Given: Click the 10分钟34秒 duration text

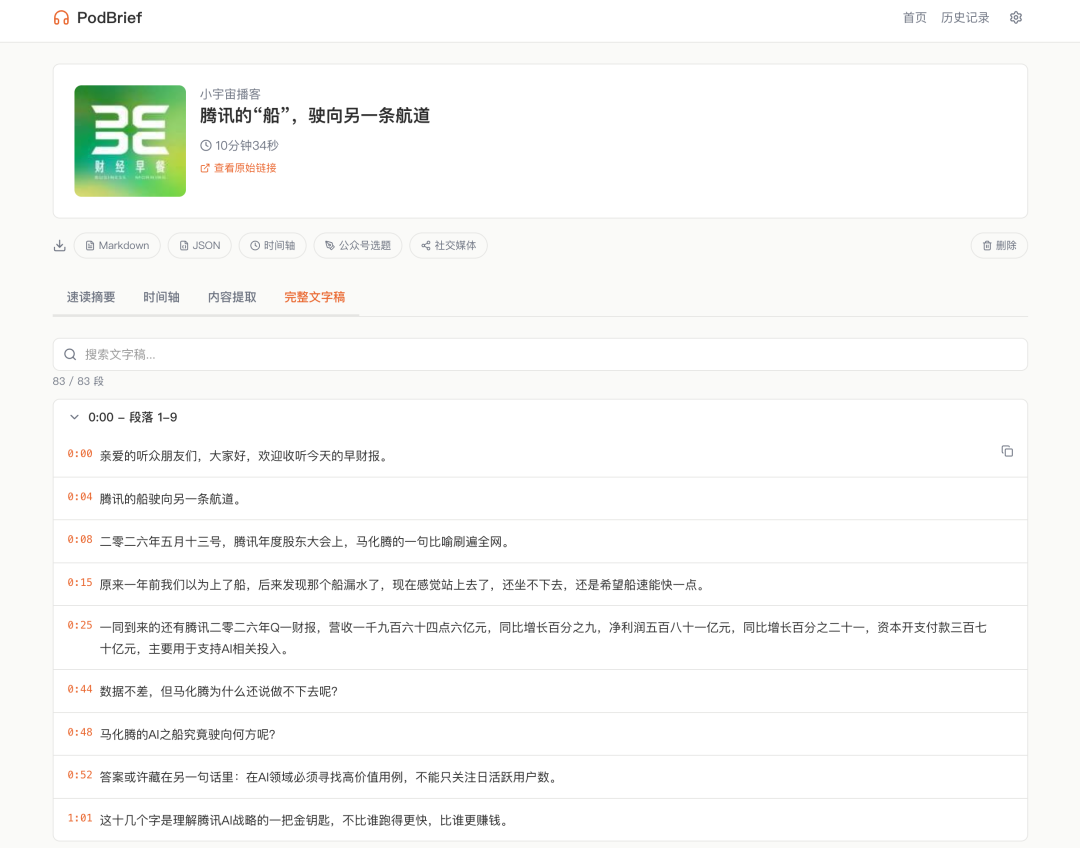Looking at the screenshot, I should coord(247,145).
